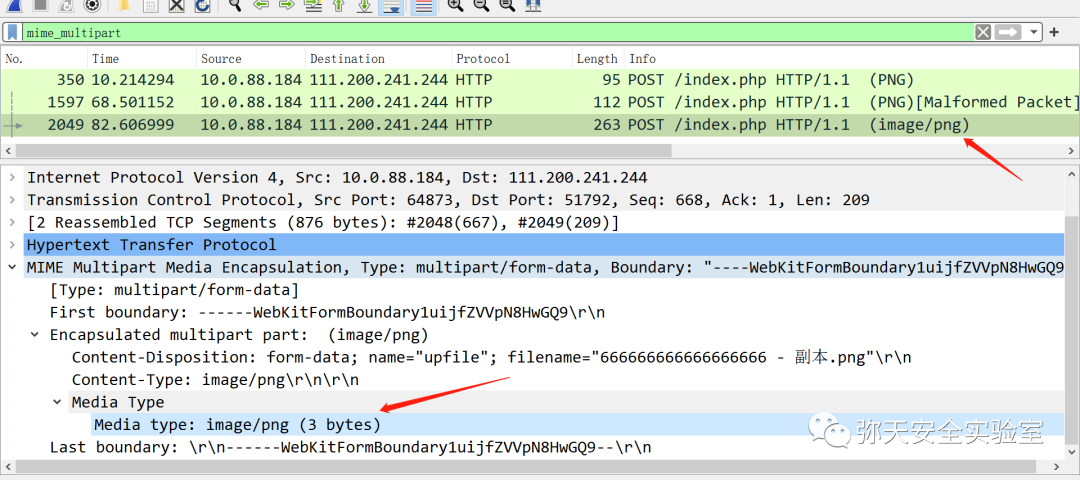Clear the display filter
The image size is (1080, 480).
(983, 32)
